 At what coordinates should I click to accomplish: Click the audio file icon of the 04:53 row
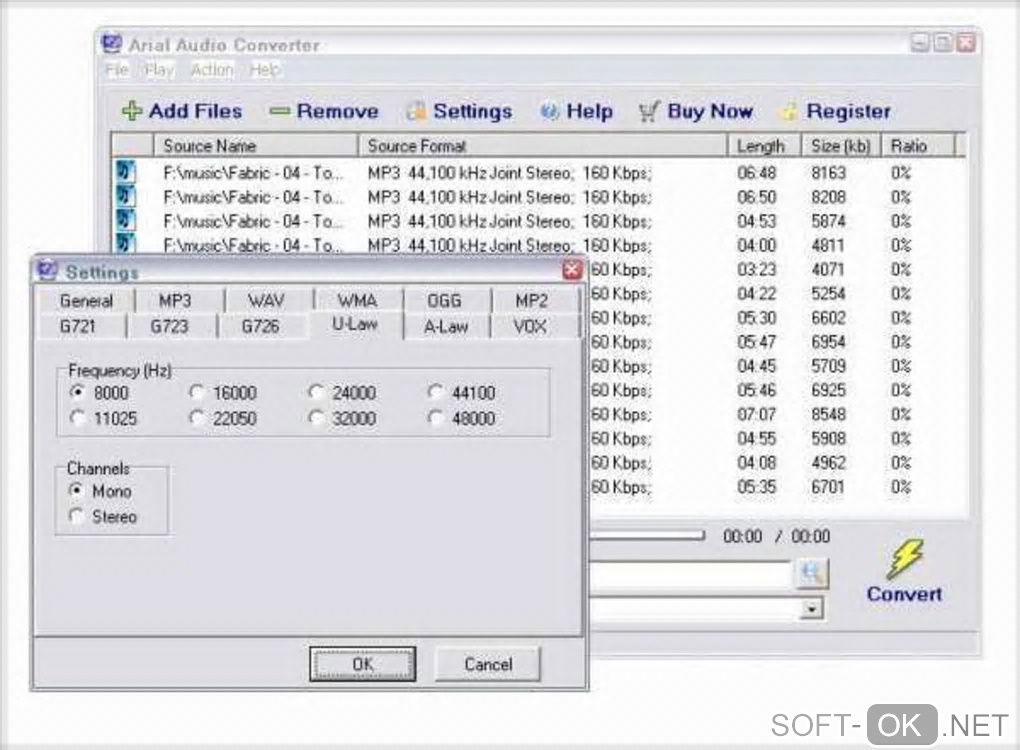point(126,221)
